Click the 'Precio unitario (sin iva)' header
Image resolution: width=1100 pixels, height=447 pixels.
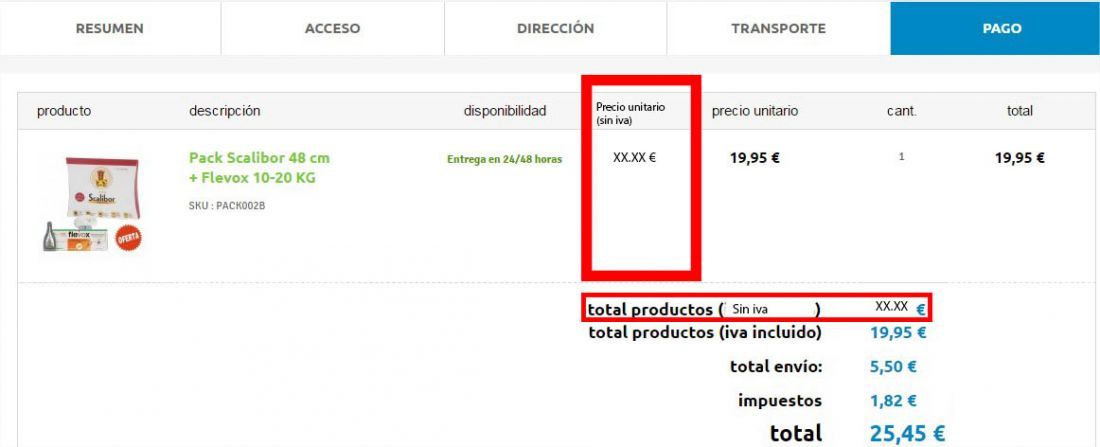(x=630, y=114)
